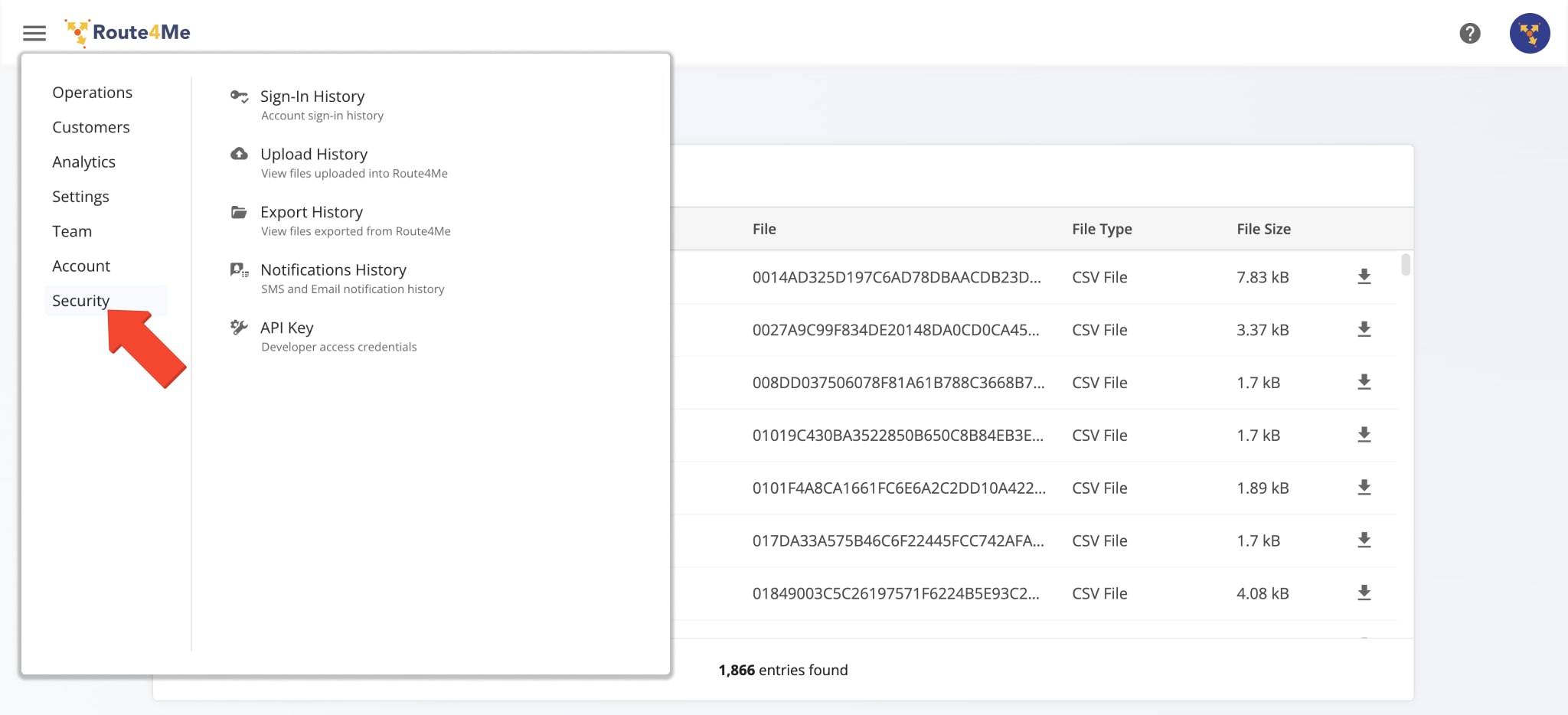This screenshot has height=715, width=1568.
Task: Click CSV File type in 01849003C5C row
Action: (1099, 594)
